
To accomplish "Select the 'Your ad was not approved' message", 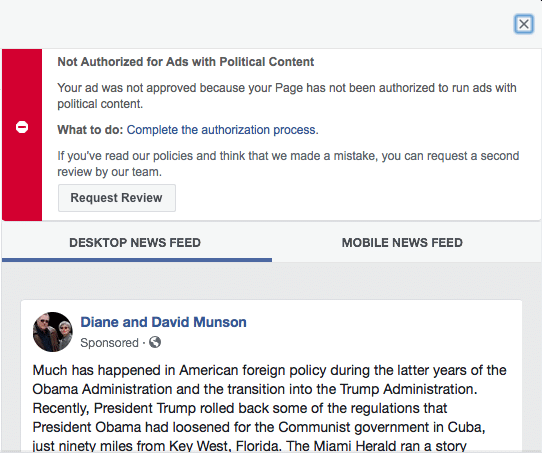I will 287,96.
